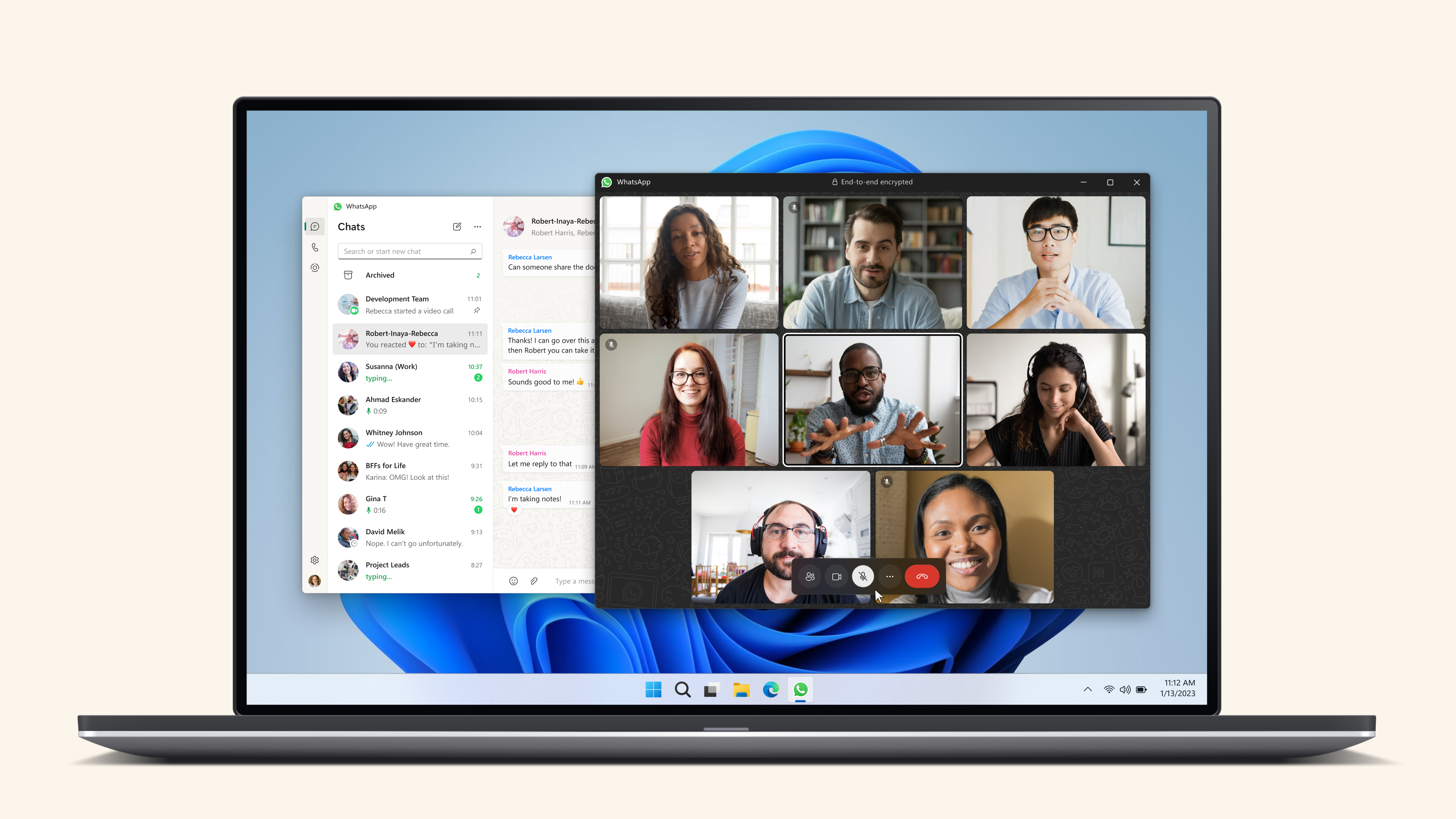The width and height of the screenshot is (1456, 819).
Task: Click the mute microphone button in call
Action: (862, 576)
